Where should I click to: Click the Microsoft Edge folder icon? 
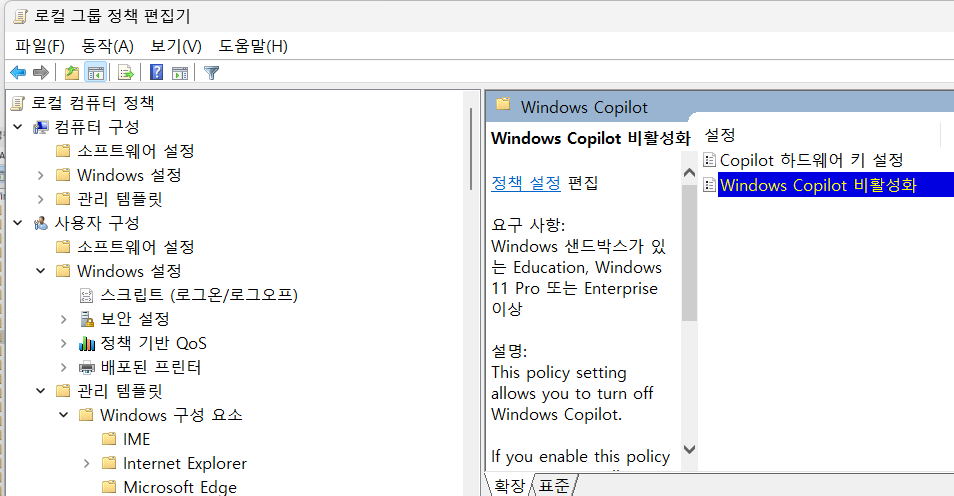coord(110,487)
